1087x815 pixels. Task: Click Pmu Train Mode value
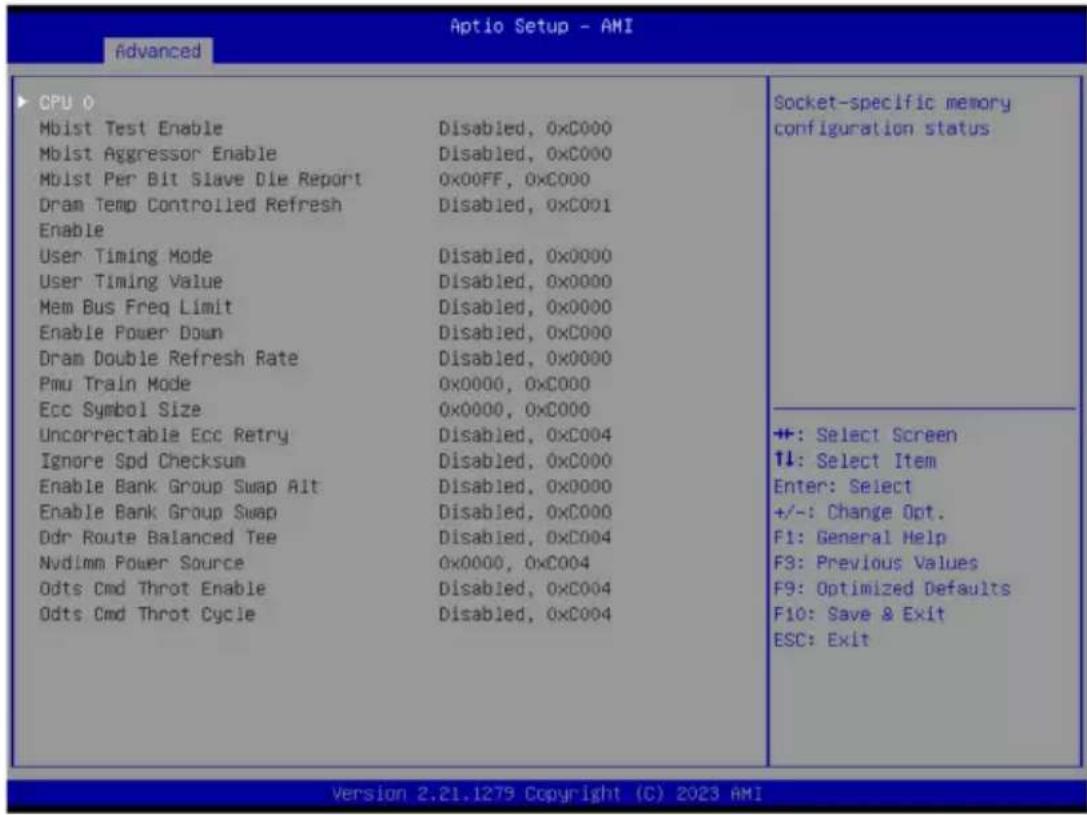click(x=514, y=384)
